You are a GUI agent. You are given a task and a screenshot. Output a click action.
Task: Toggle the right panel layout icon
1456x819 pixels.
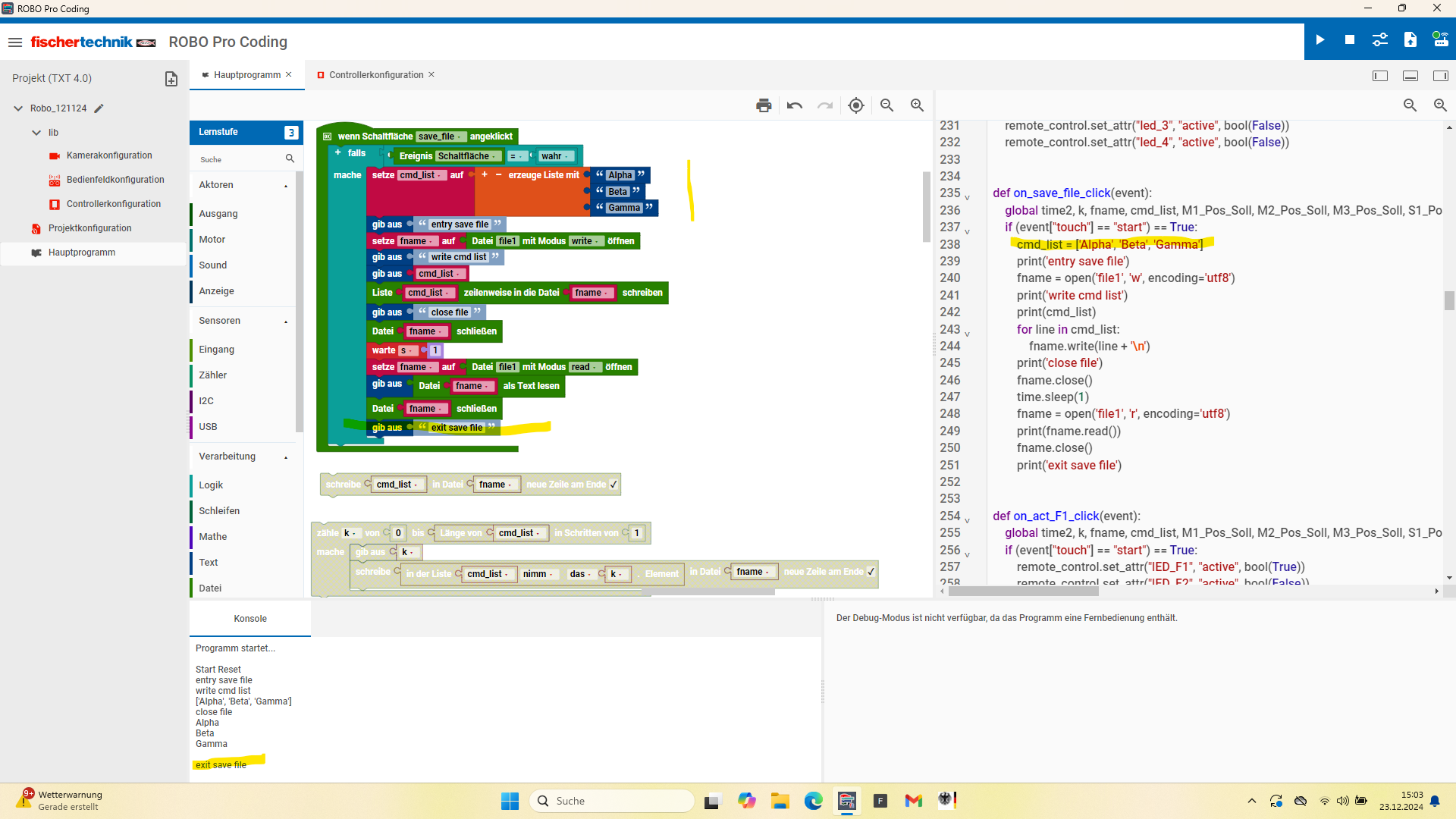click(x=1440, y=76)
